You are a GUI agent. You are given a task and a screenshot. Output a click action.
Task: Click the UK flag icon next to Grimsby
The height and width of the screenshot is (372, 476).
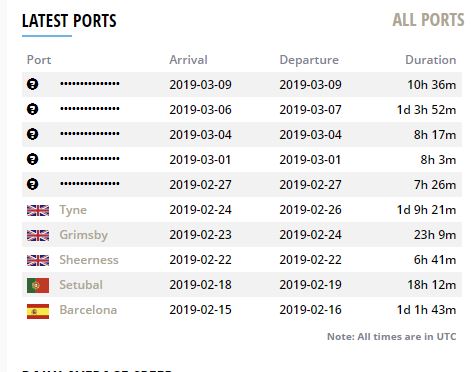tap(38, 235)
